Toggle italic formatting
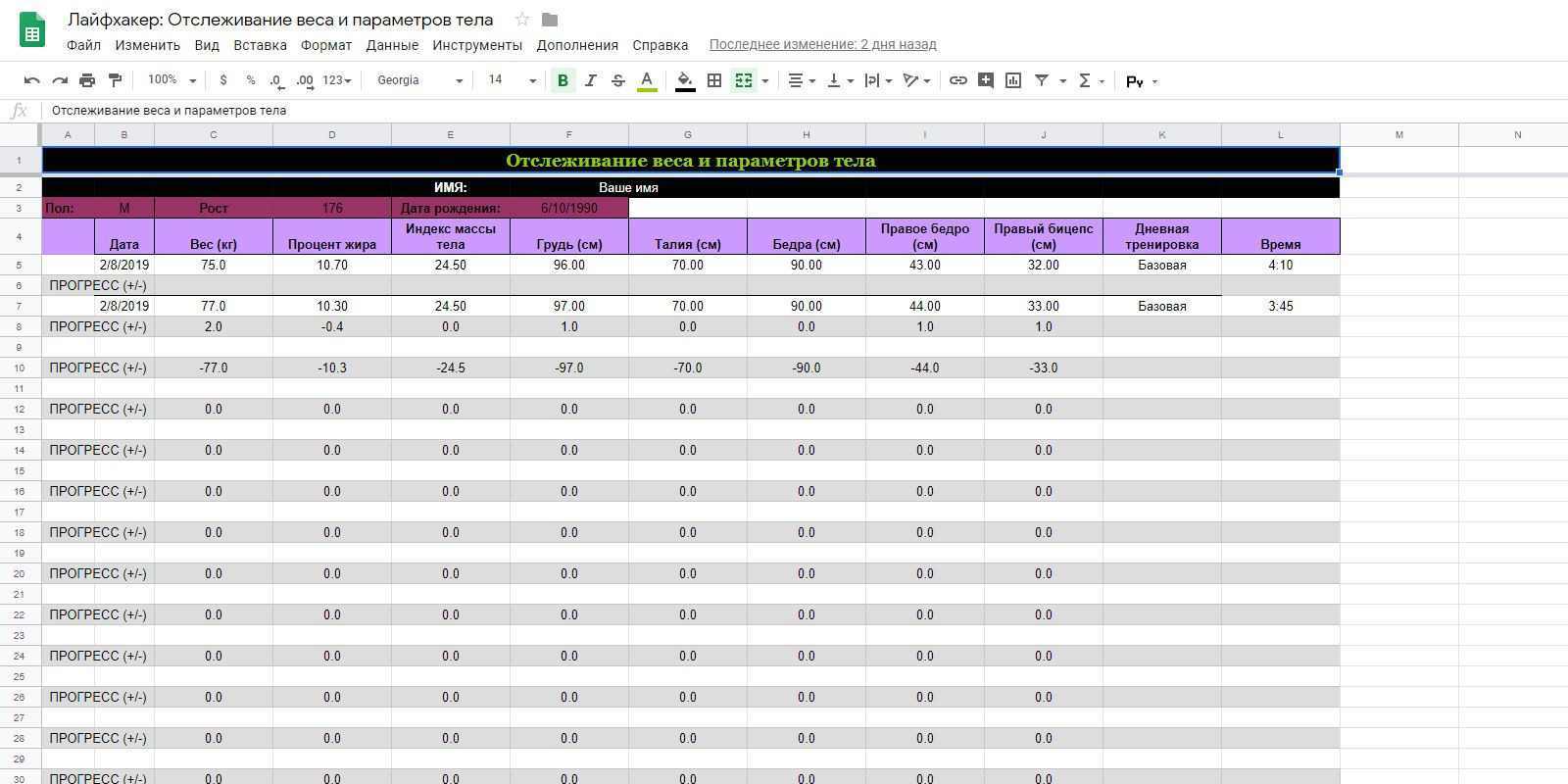1568x784 pixels. click(x=590, y=80)
